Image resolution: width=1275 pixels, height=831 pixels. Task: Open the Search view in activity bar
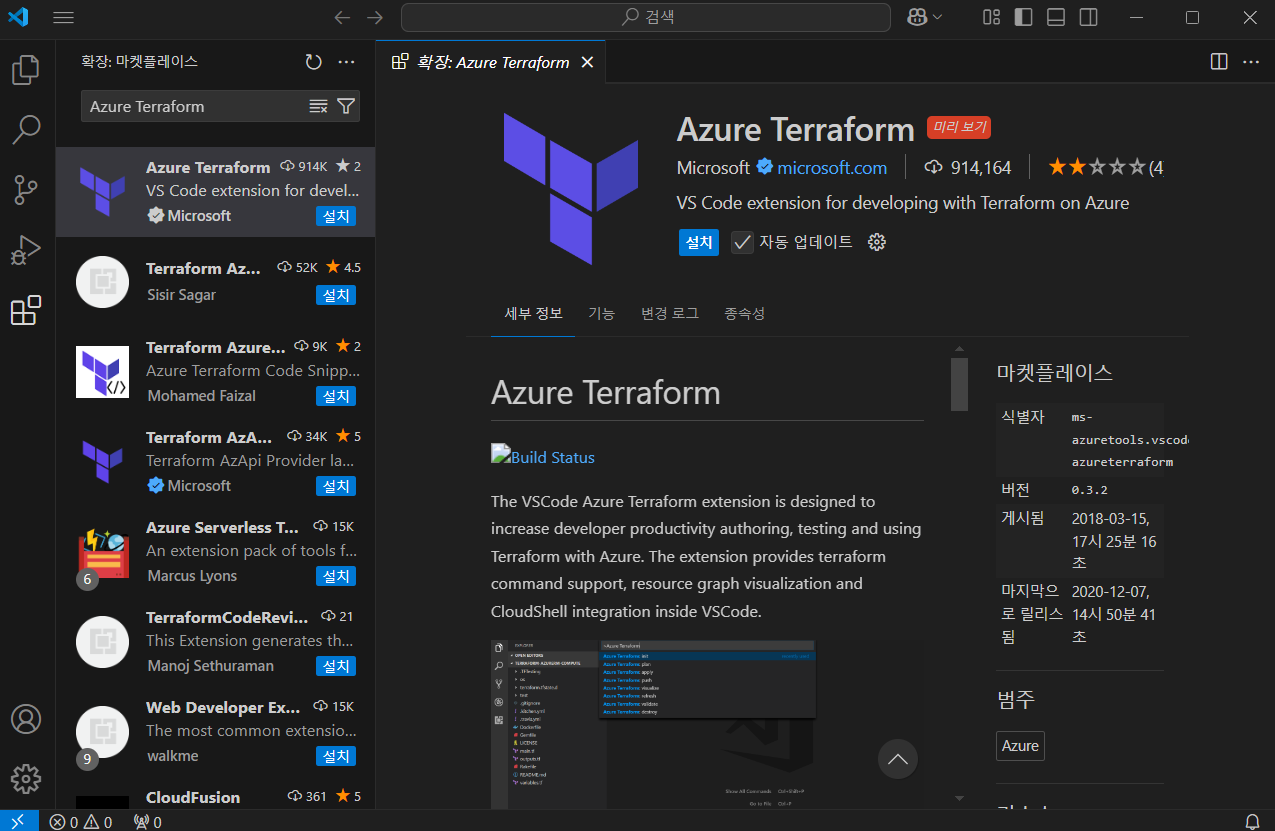tap(26, 128)
